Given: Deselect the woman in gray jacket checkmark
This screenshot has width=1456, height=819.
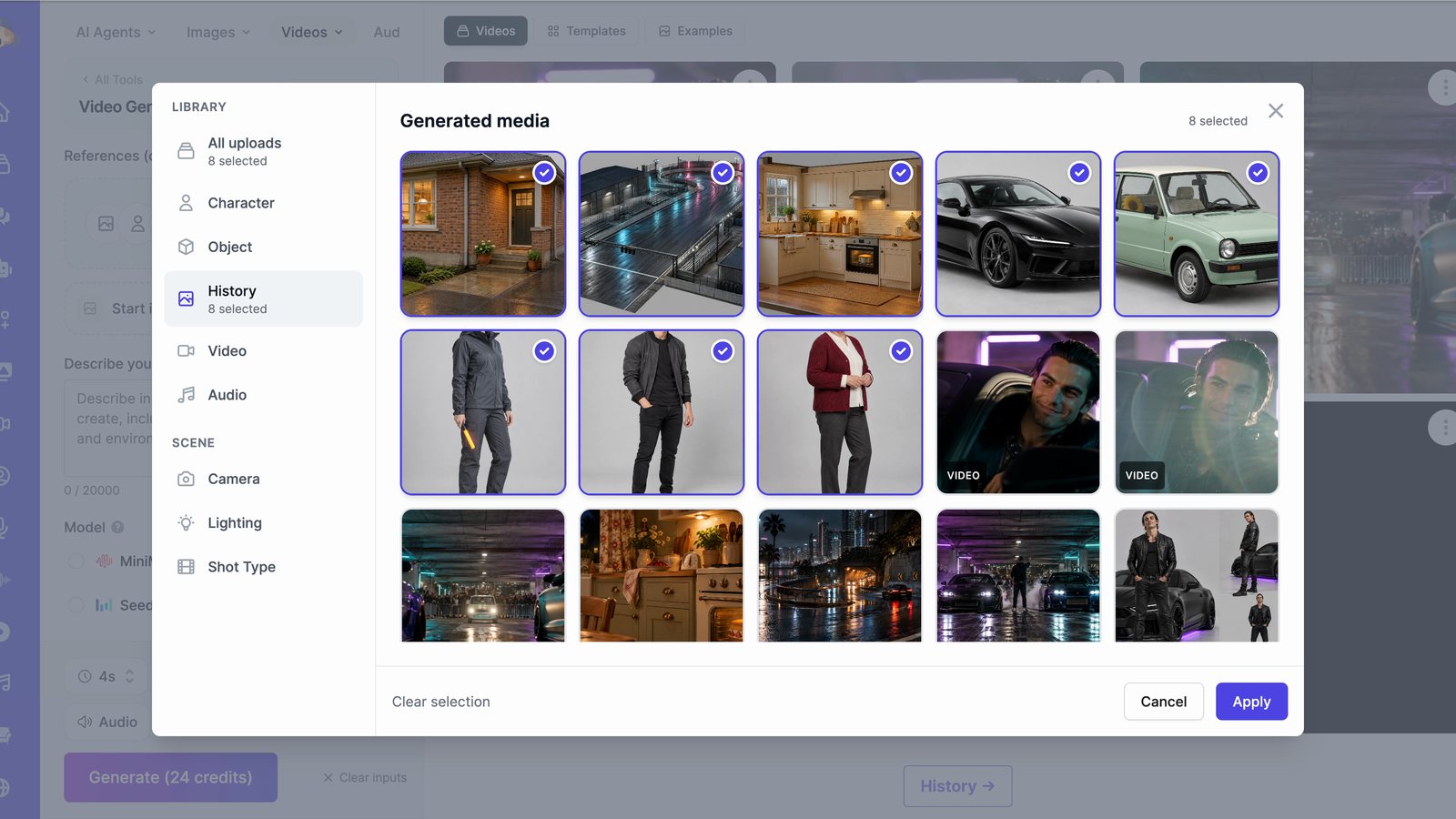Looking at the screenshot, I should click(x=544, y=351).
